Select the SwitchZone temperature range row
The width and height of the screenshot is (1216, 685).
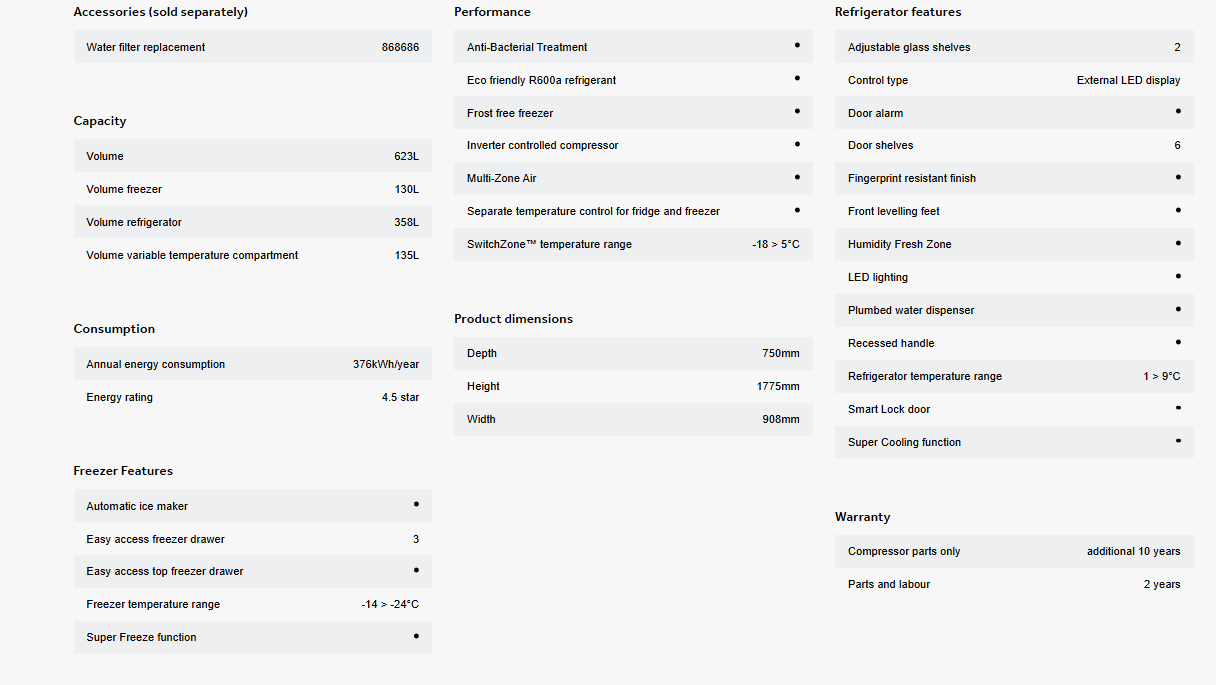633,244
